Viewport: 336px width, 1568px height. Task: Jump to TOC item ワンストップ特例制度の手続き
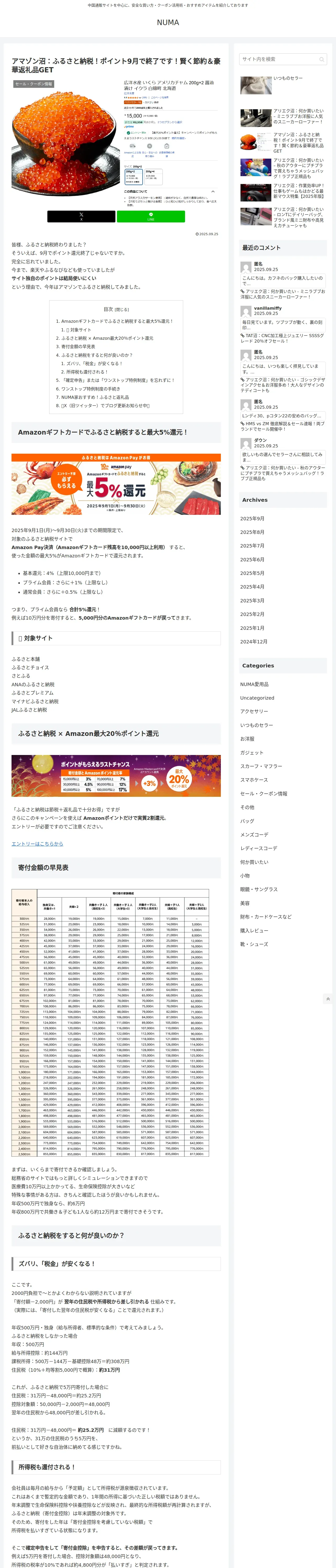(x=90, y=389)
